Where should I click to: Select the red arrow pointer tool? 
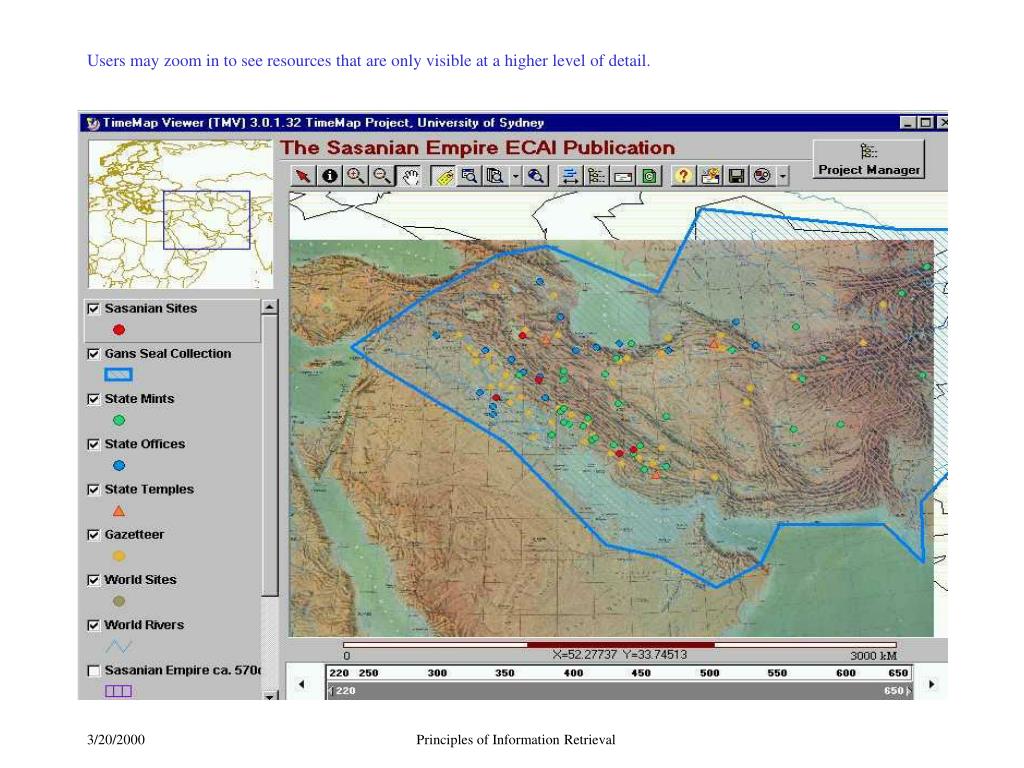303,176
